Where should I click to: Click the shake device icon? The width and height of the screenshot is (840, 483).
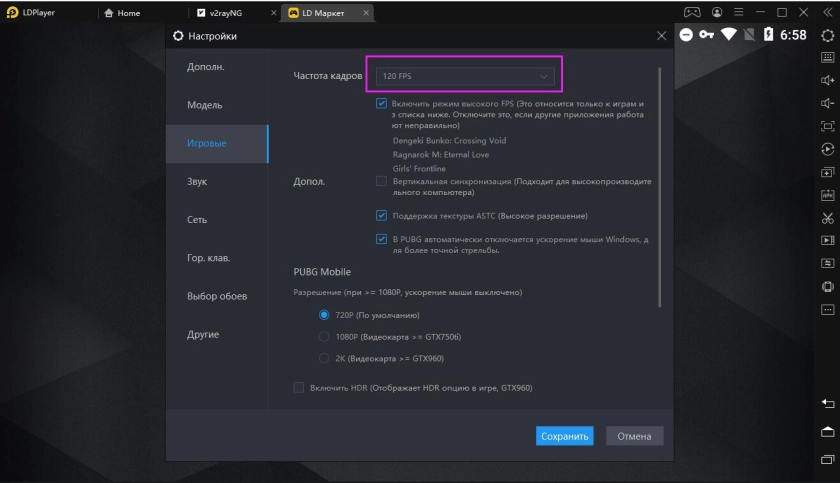pos(828,286)
